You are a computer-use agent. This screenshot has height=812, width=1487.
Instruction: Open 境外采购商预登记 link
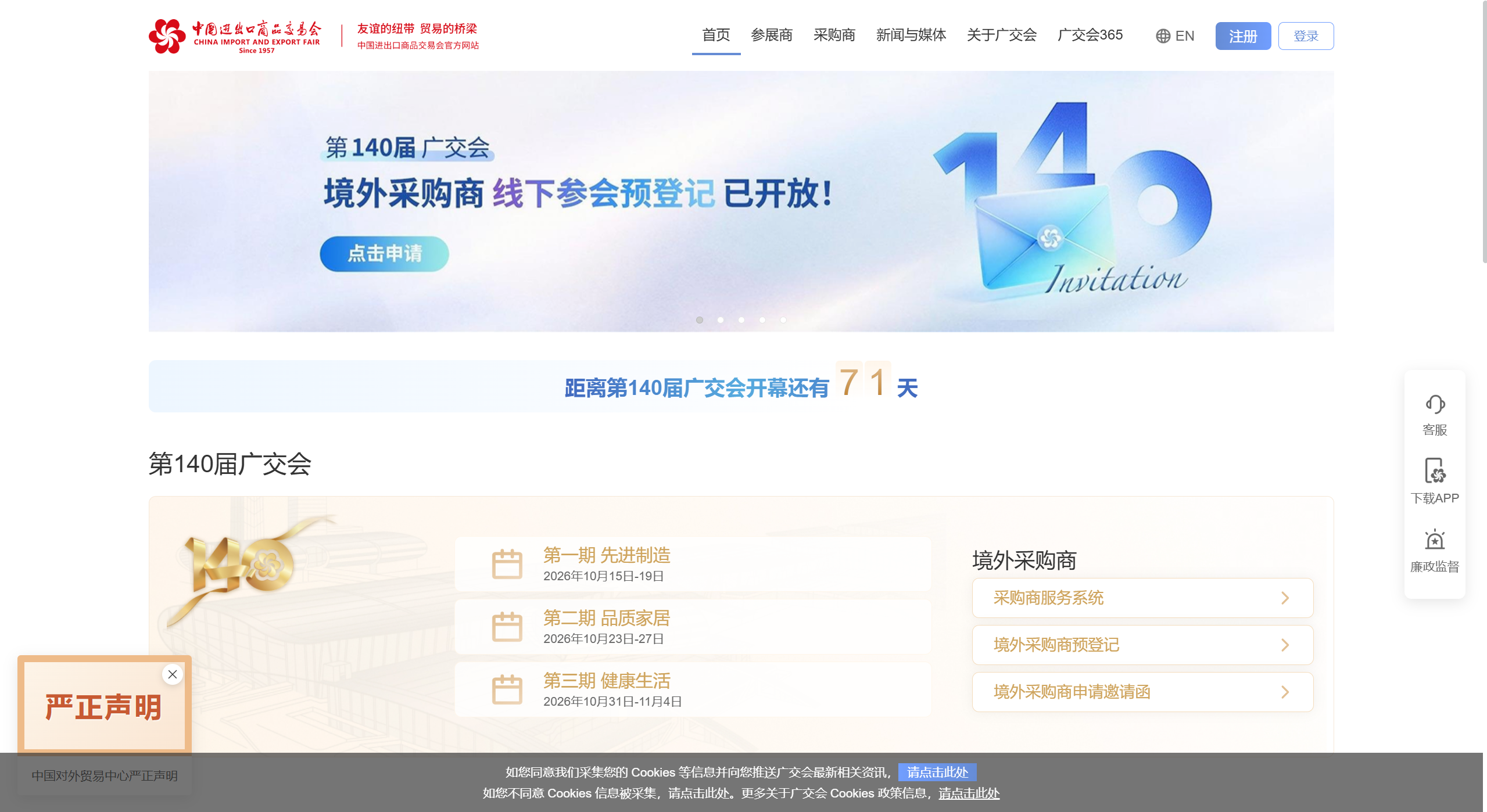click(x=1142, y=645)
